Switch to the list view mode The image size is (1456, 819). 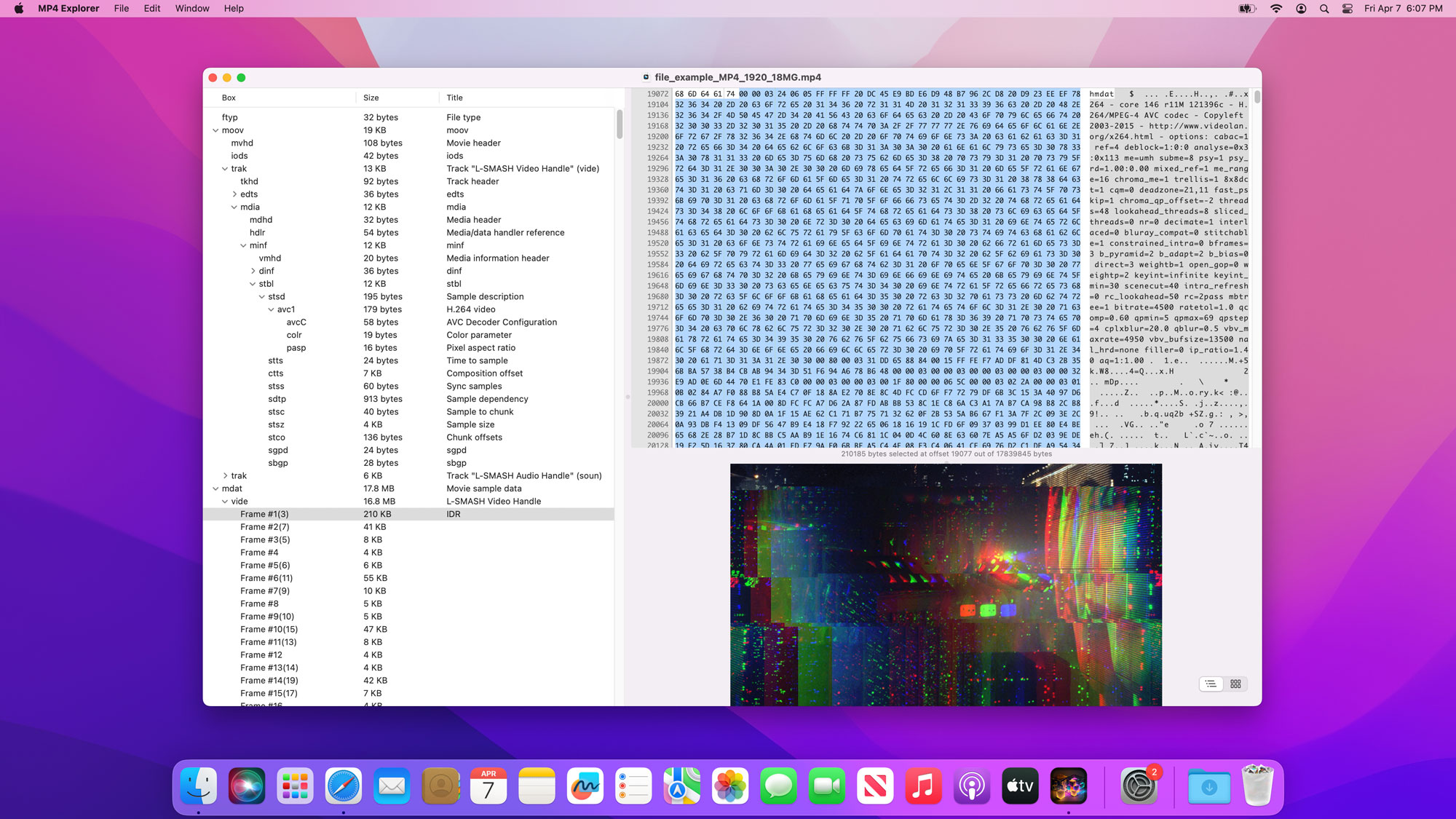click(1211, 684)
